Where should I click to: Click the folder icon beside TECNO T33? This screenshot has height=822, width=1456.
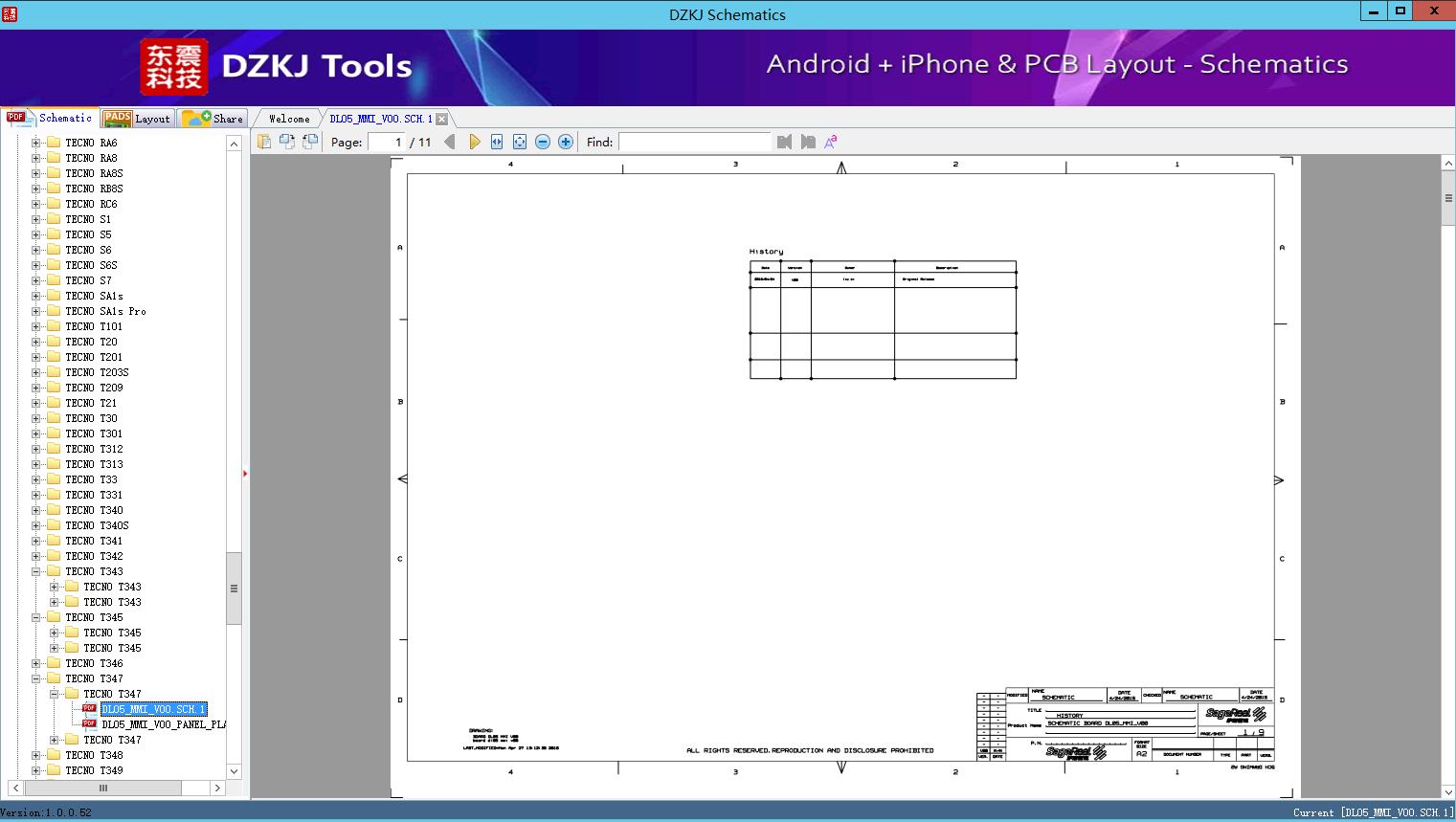pos(54,479)
